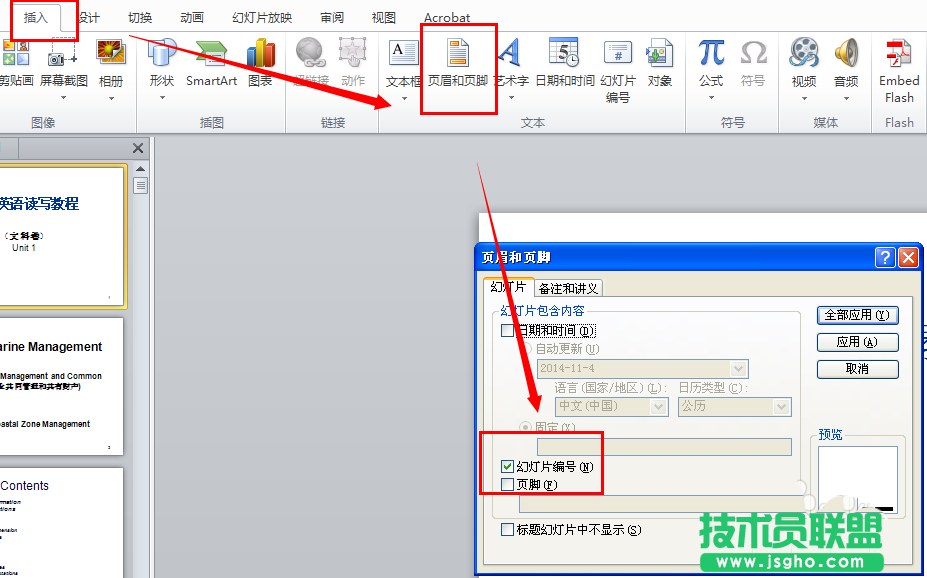Select the Fixed (固定) radio option
Screen dimensions: 927x578
coord(525,427)
